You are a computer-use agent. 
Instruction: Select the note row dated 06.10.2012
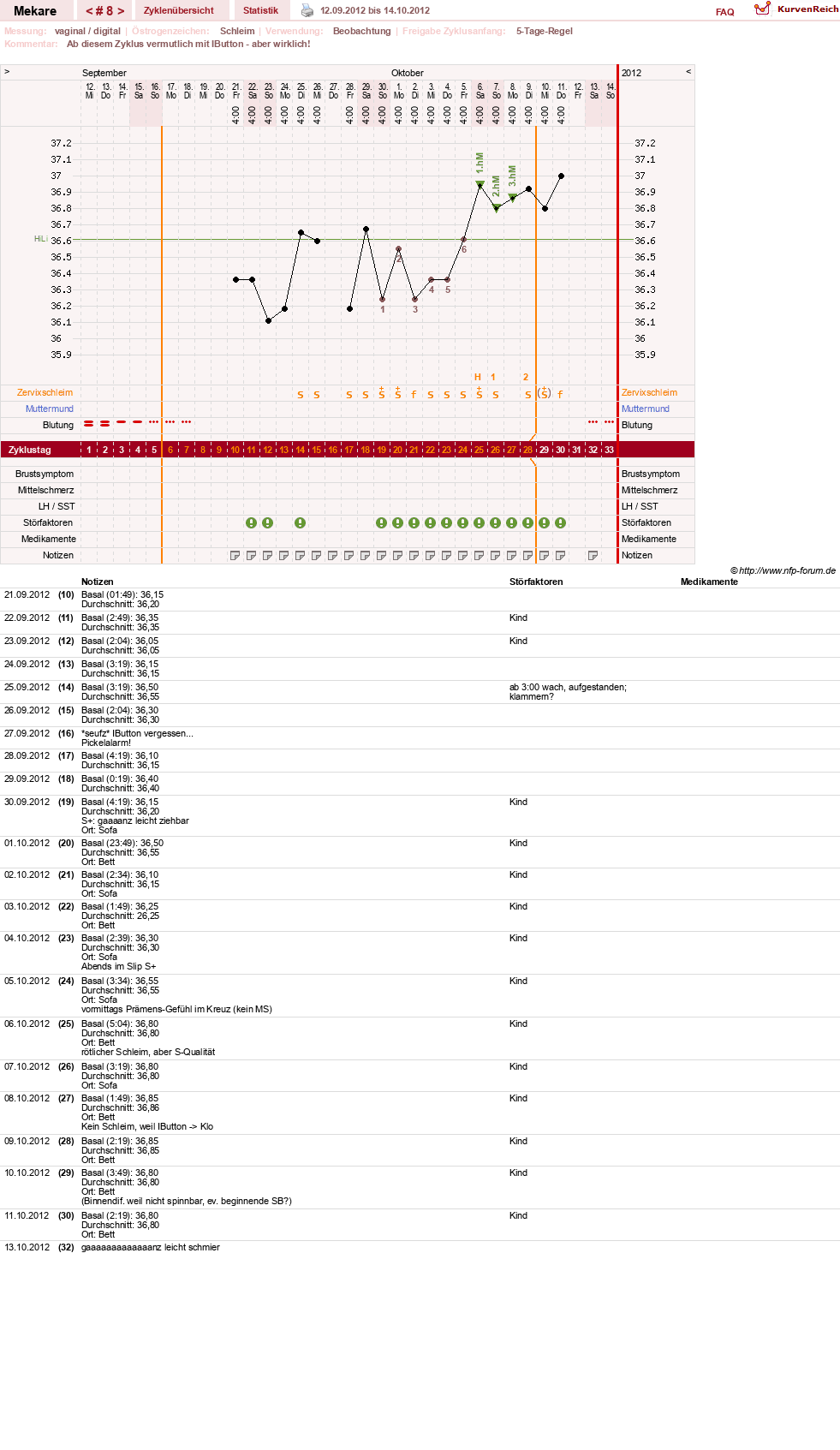click(420, 1038)
